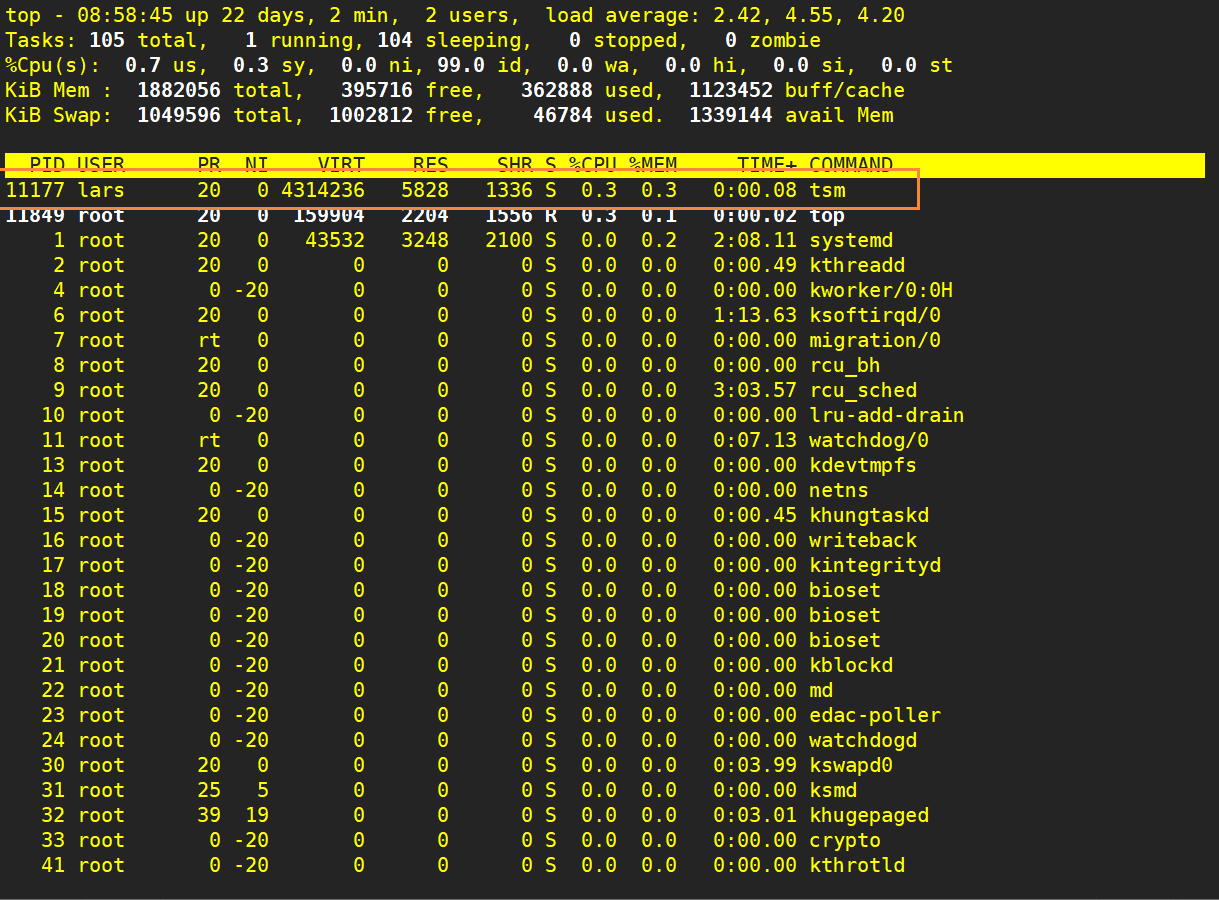Viewport: 1219px width, 900px height.
Task: Select the "ksmd" command
Action: [x=833, y=790]
